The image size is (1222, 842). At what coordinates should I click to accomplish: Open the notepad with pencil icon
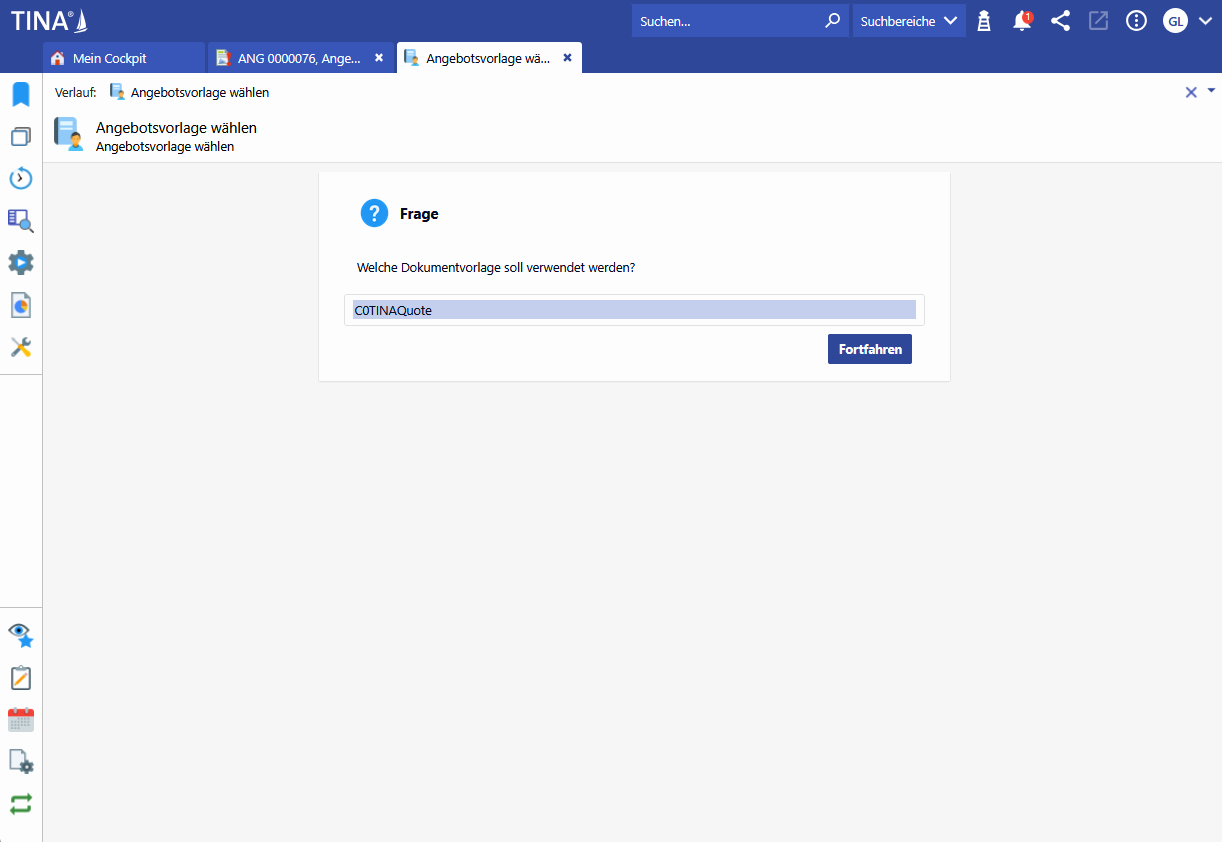point(21,678)
